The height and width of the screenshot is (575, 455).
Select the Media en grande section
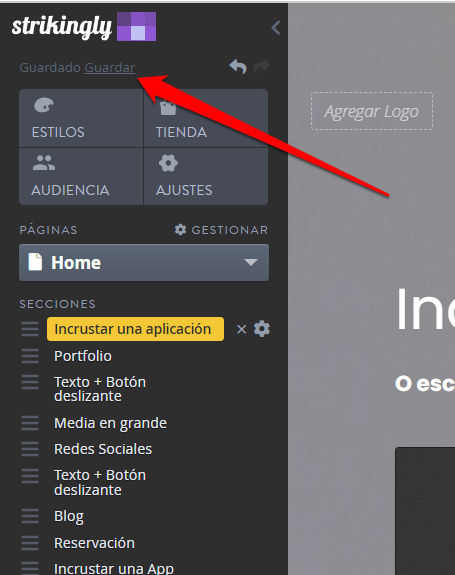(110, 423)
